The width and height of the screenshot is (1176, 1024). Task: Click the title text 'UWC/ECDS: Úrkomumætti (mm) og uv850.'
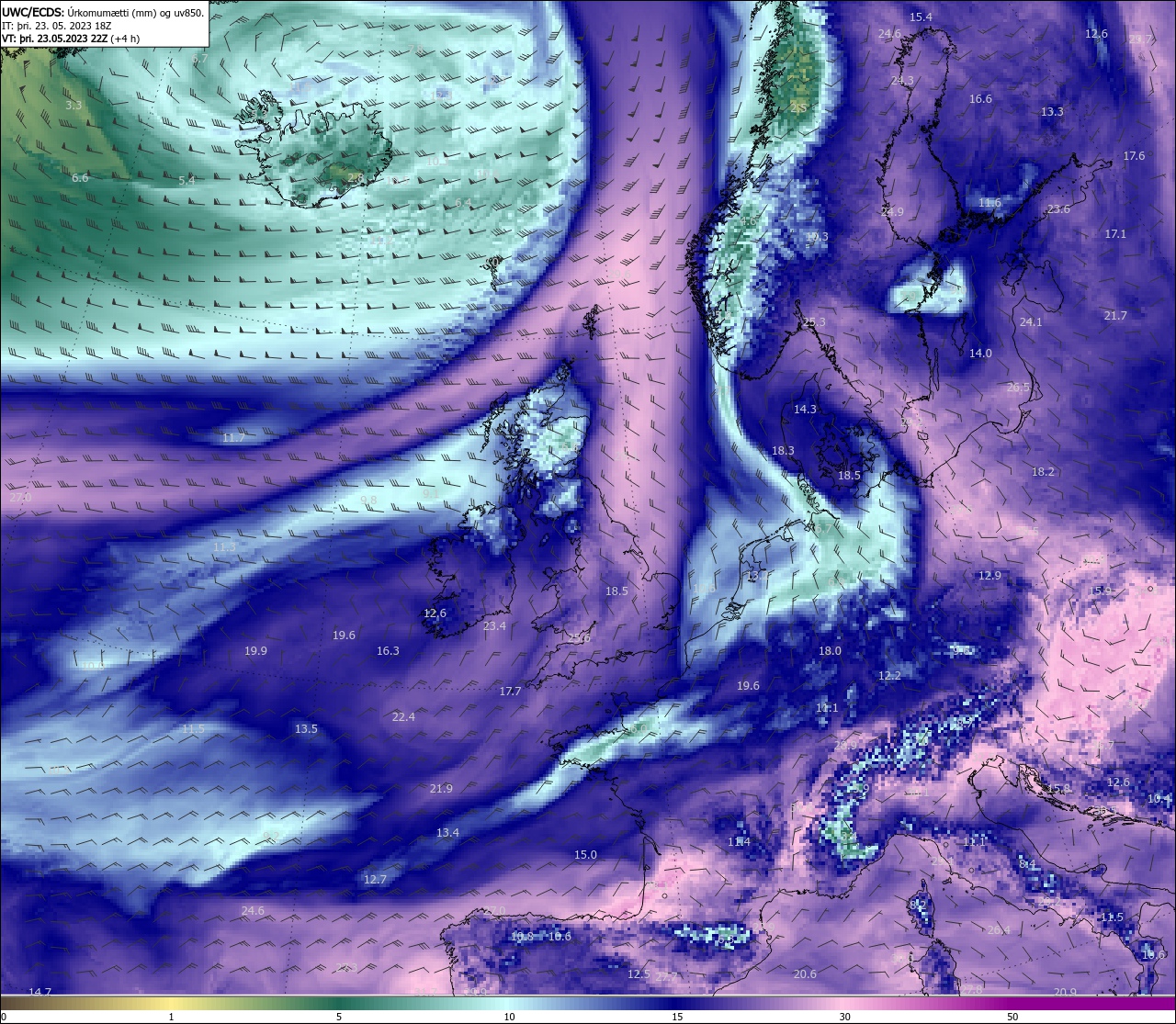pos(103,13)
